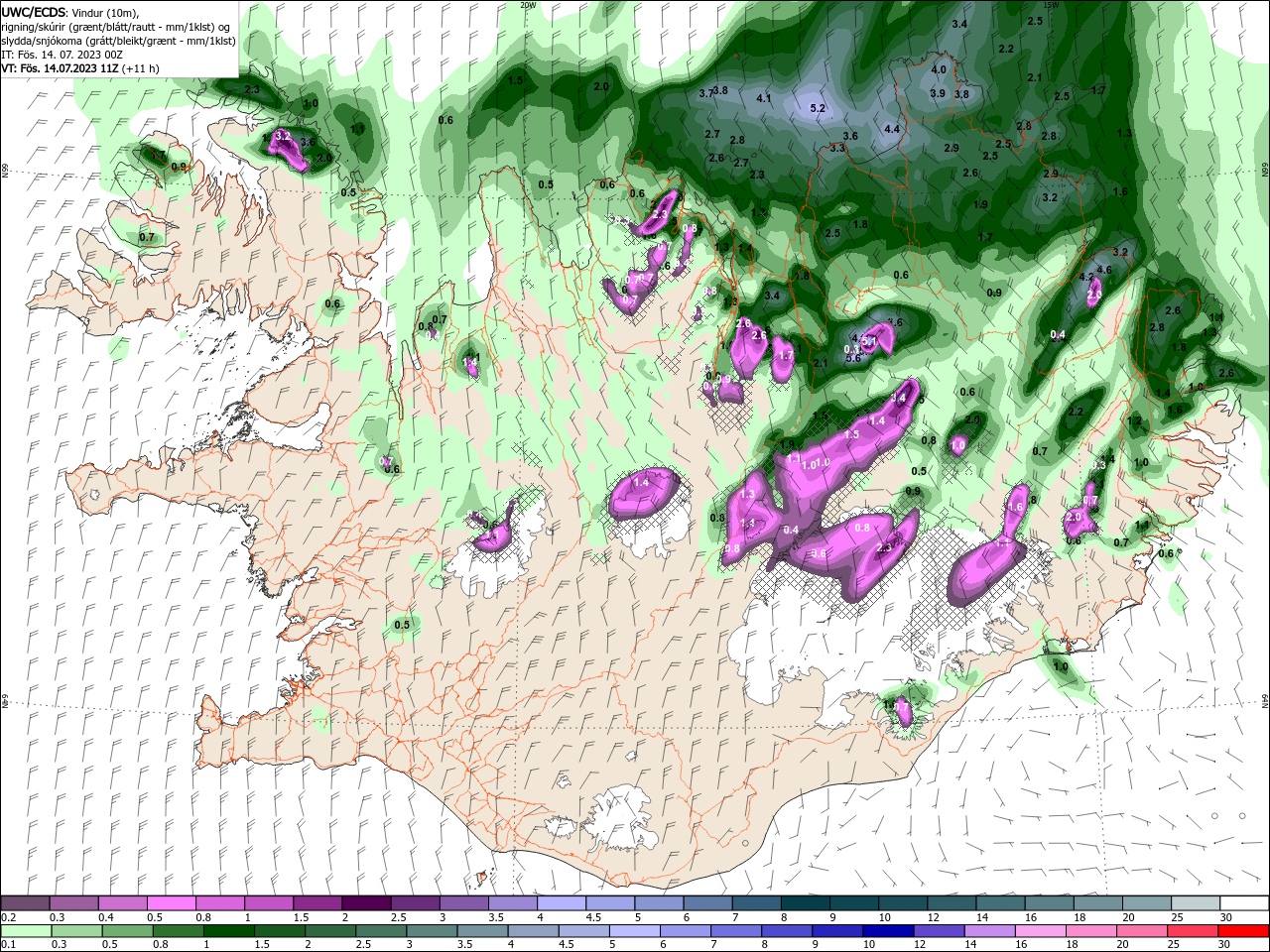Select the 20 swatch in the upper legend row
This screenshot has width=1270, height=952.
click(x=1147, y=902)
